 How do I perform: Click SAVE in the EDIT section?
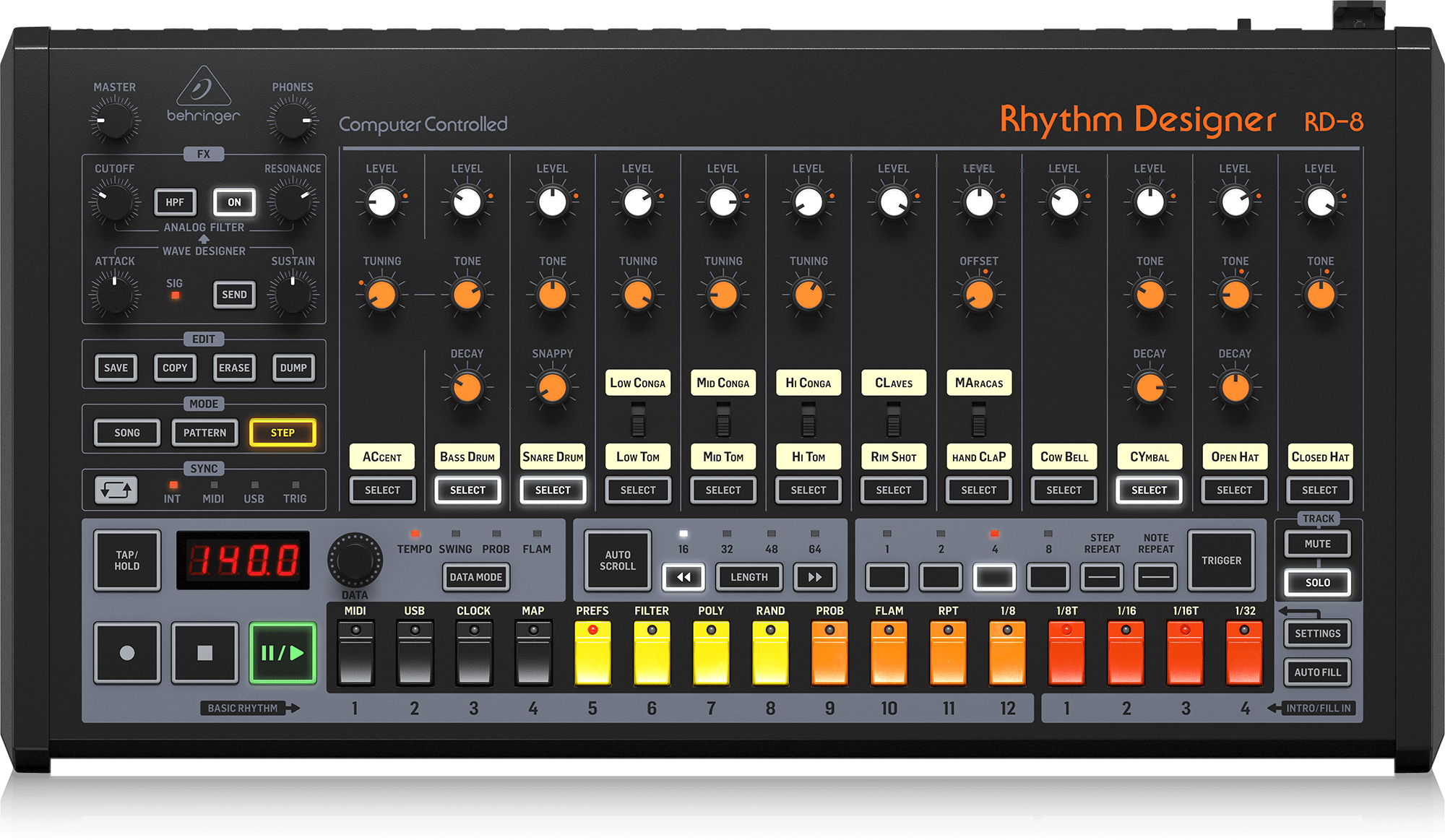(115, 368)
